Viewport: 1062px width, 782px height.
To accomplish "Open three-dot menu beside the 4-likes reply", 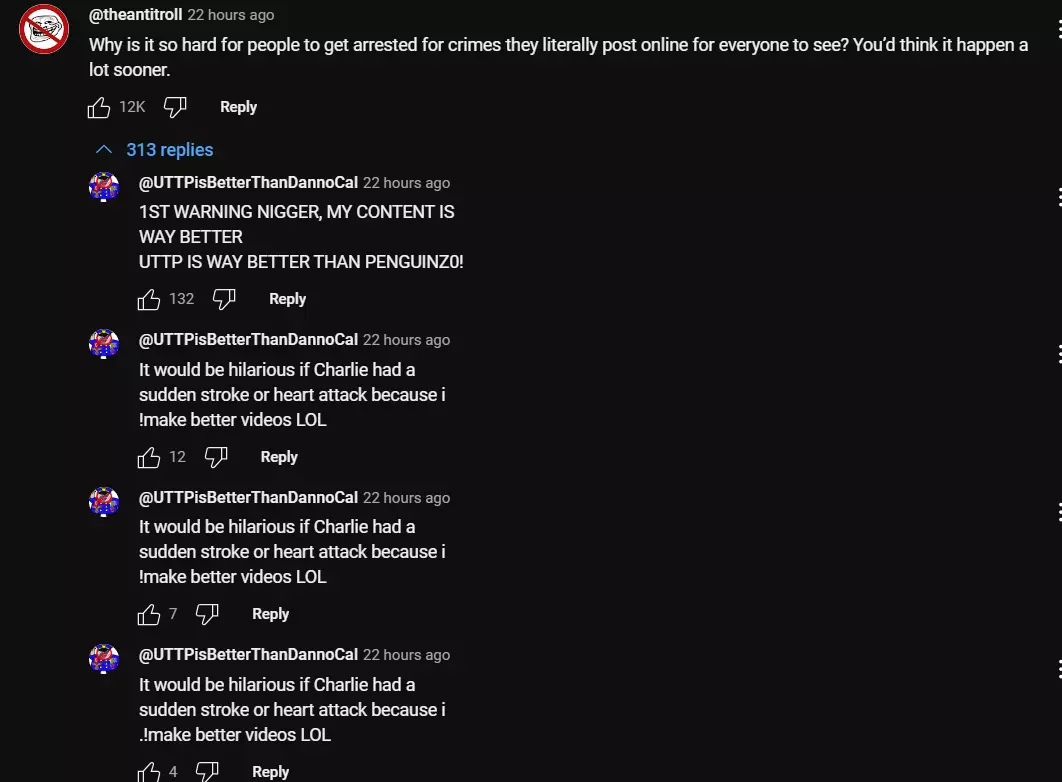I will [x=1058, y=668].
